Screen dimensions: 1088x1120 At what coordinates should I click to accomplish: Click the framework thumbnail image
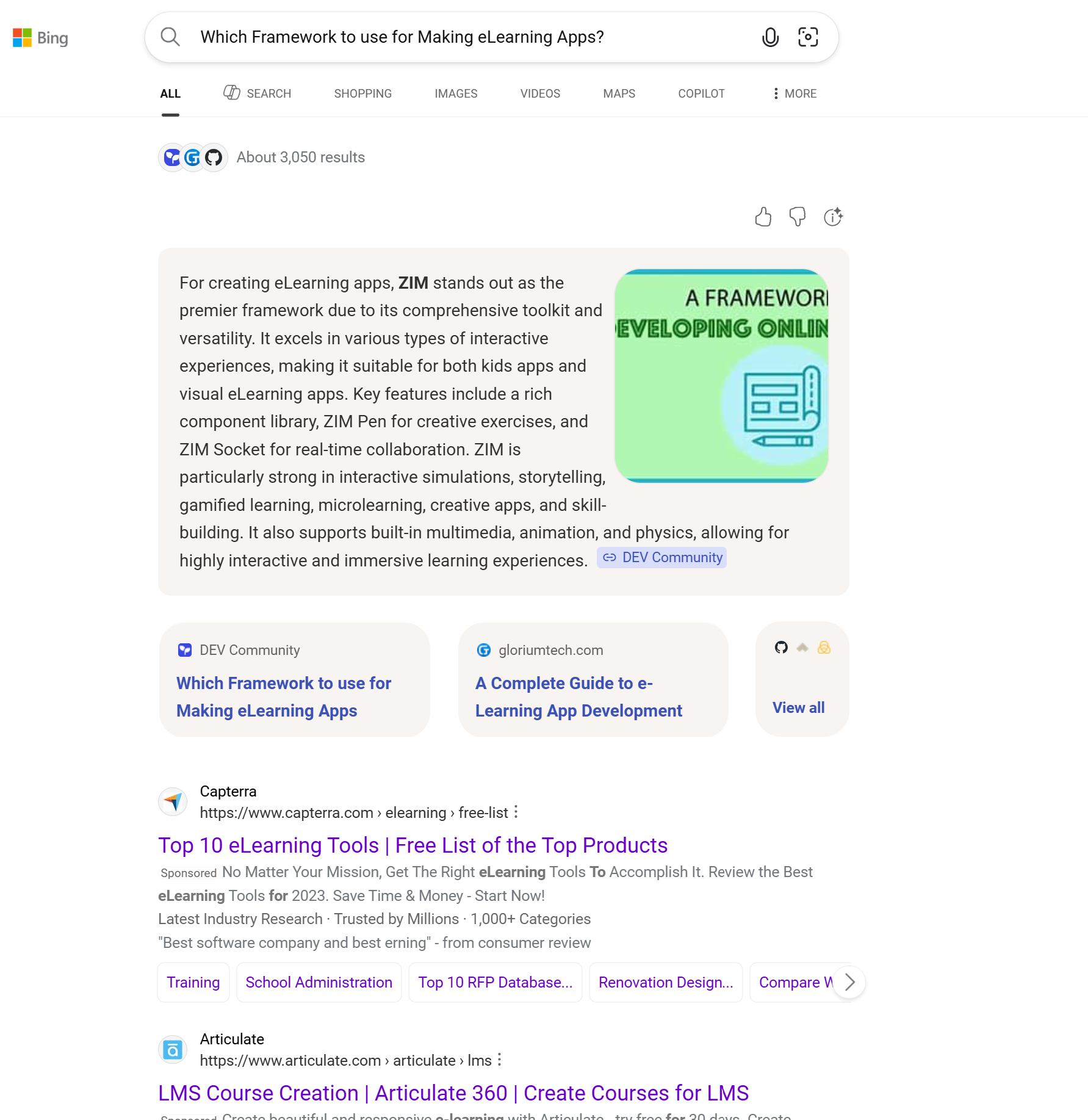click(721, 376)
